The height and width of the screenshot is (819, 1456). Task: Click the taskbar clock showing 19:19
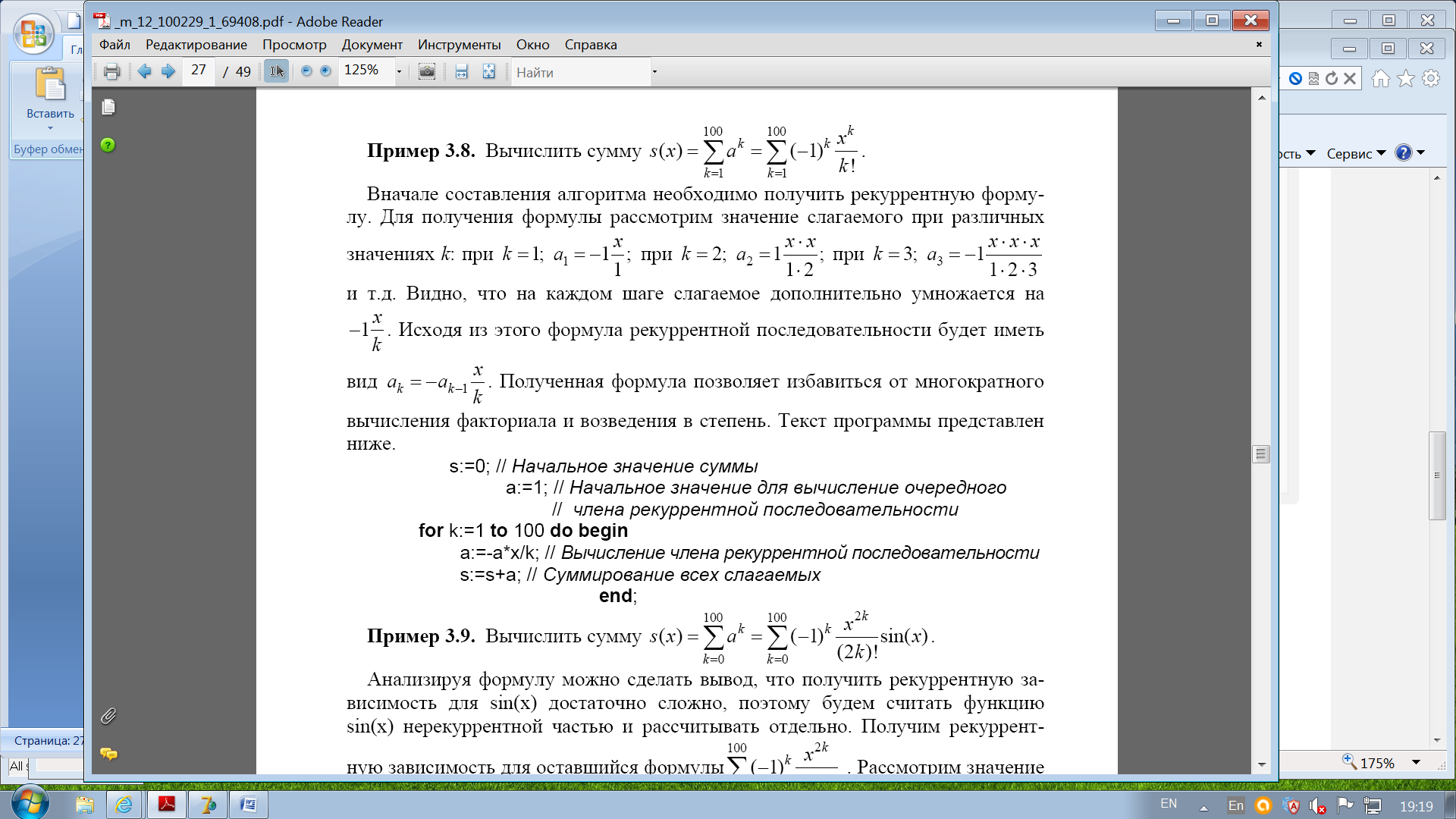coord(1416,807)
